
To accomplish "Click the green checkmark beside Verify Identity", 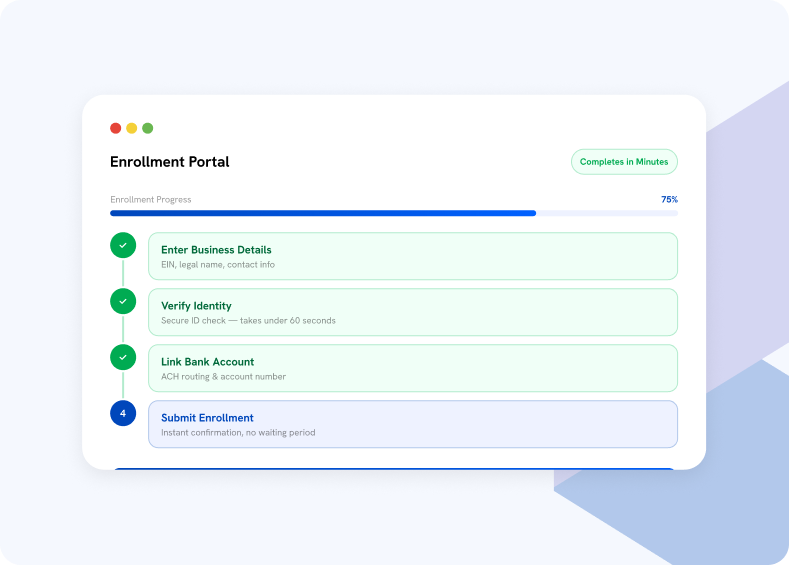I will 123,301.
